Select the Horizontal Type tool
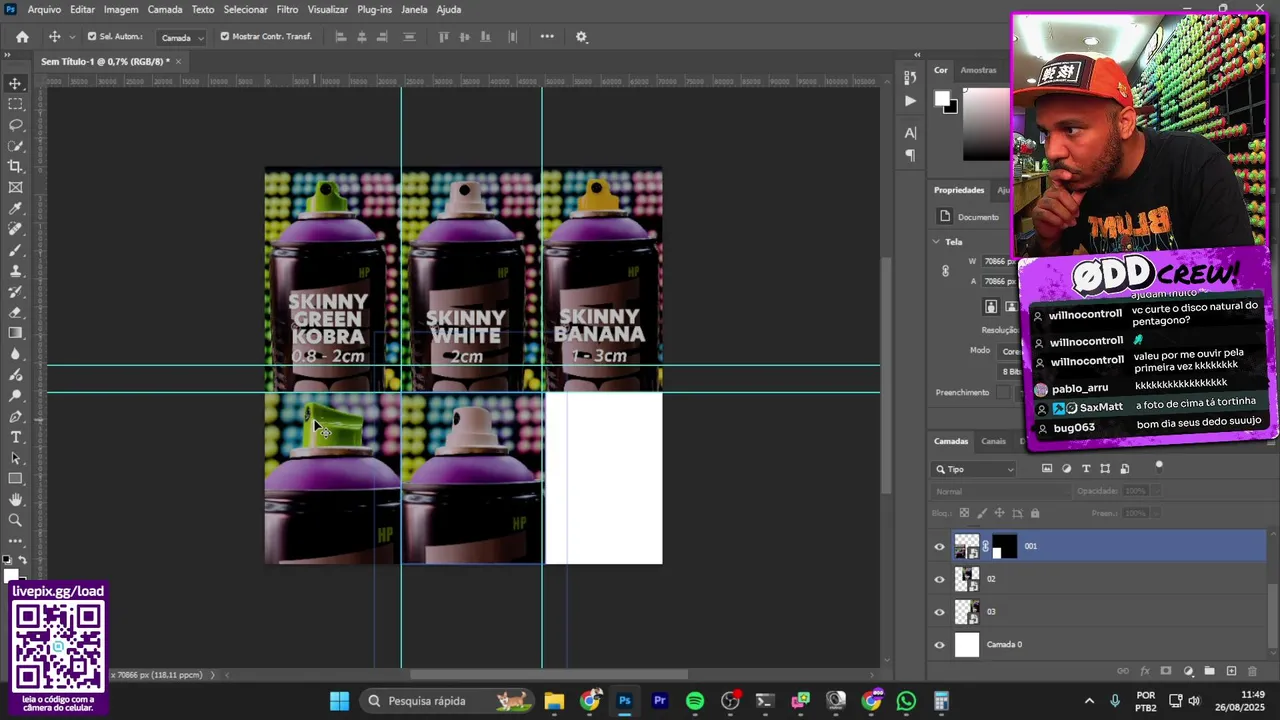 click(15, 437)
